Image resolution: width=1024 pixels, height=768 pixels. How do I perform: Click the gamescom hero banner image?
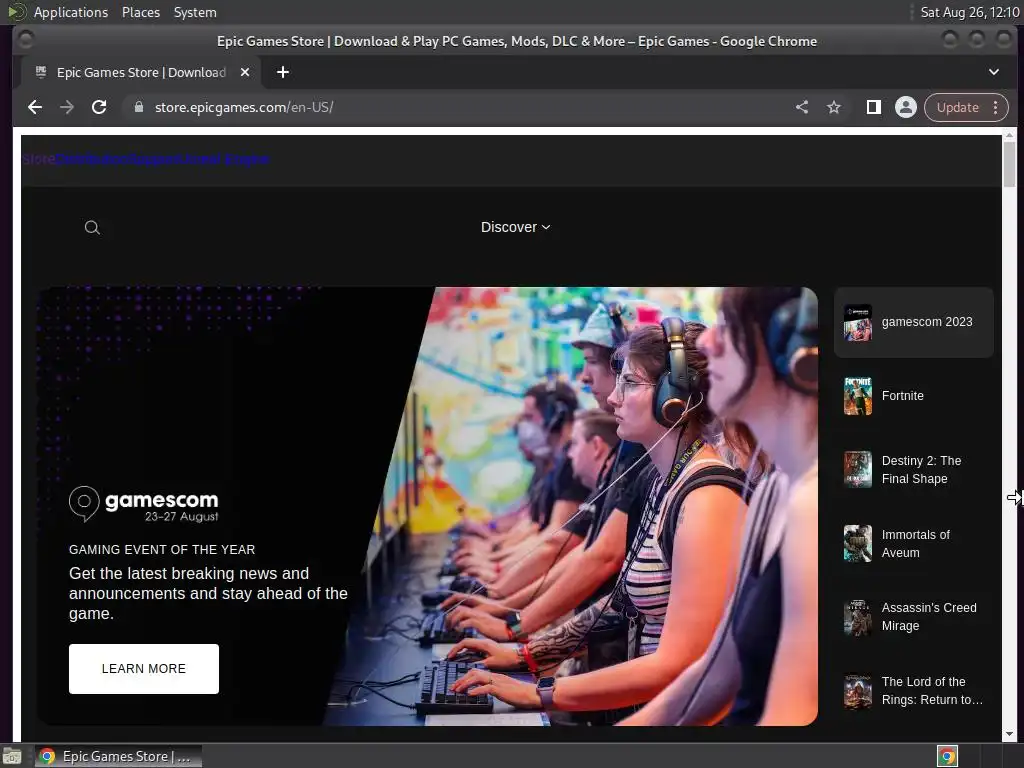(x=427, y=506)
